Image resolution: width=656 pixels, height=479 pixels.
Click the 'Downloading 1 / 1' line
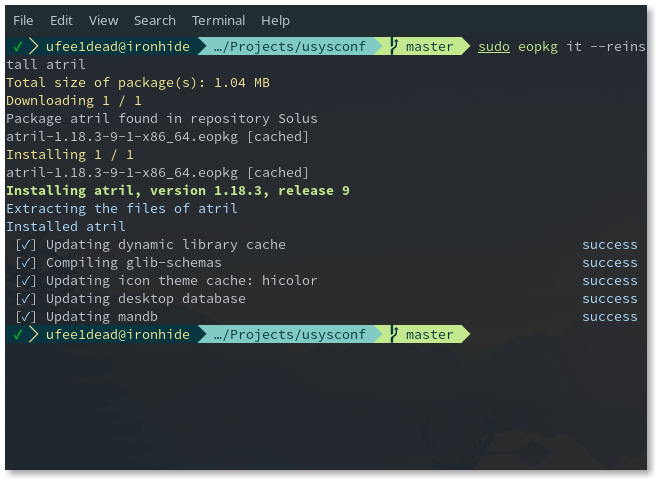74,101
